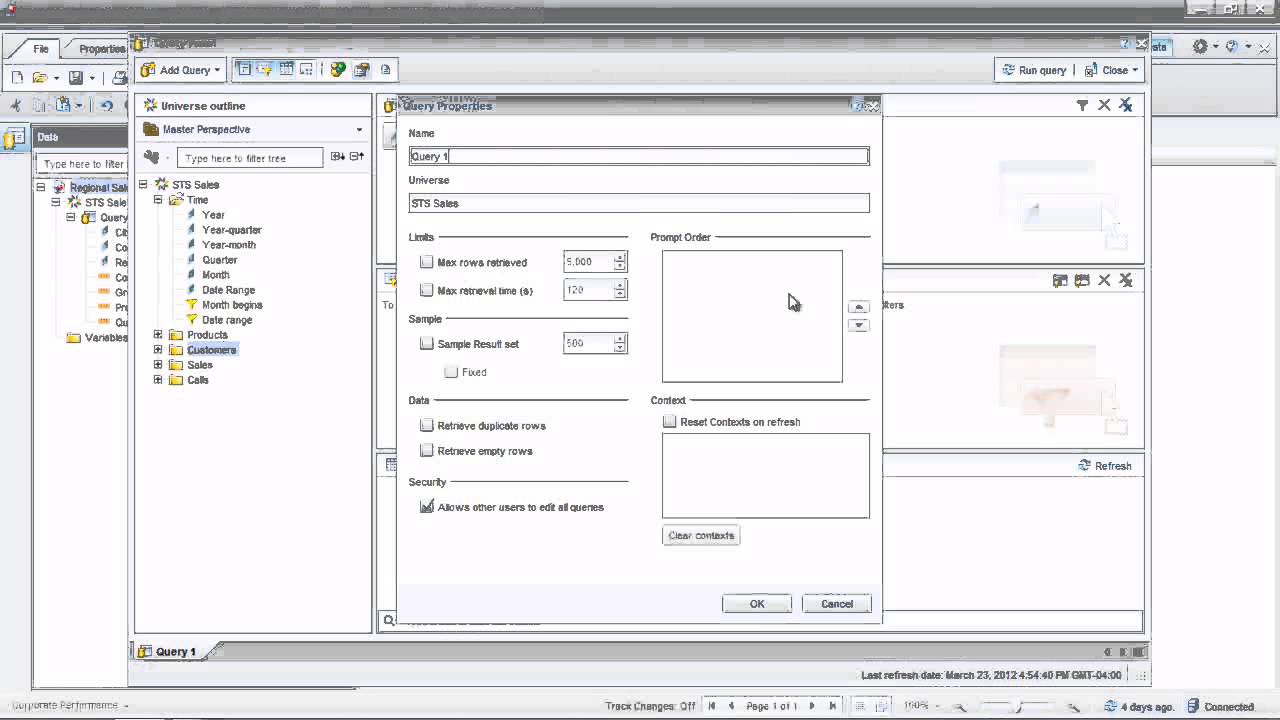Click OK in Query Properties dialog
1280x720 pixels.
(757, 603)
